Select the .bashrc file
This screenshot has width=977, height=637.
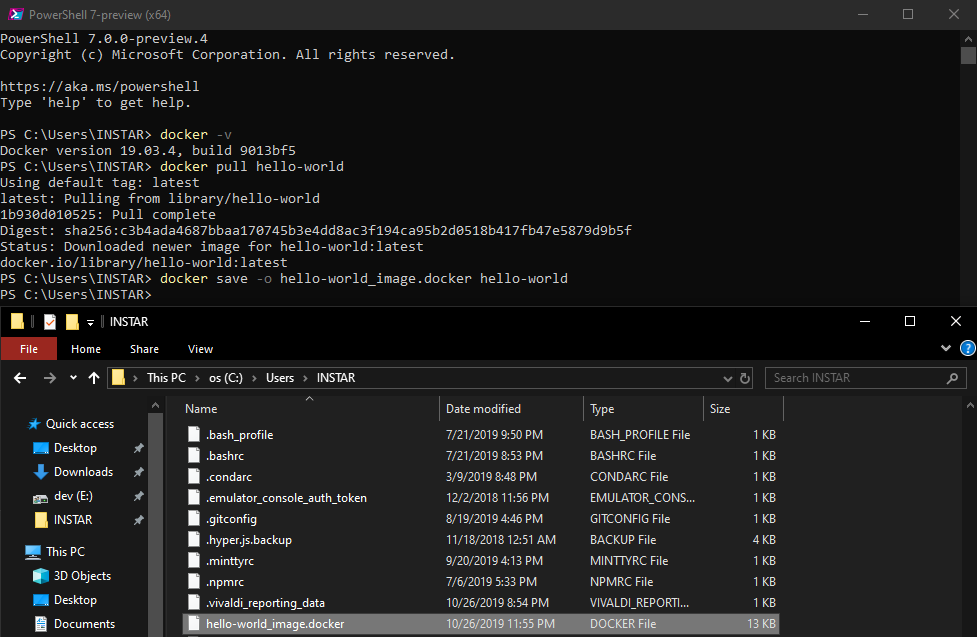click(481, 456)
